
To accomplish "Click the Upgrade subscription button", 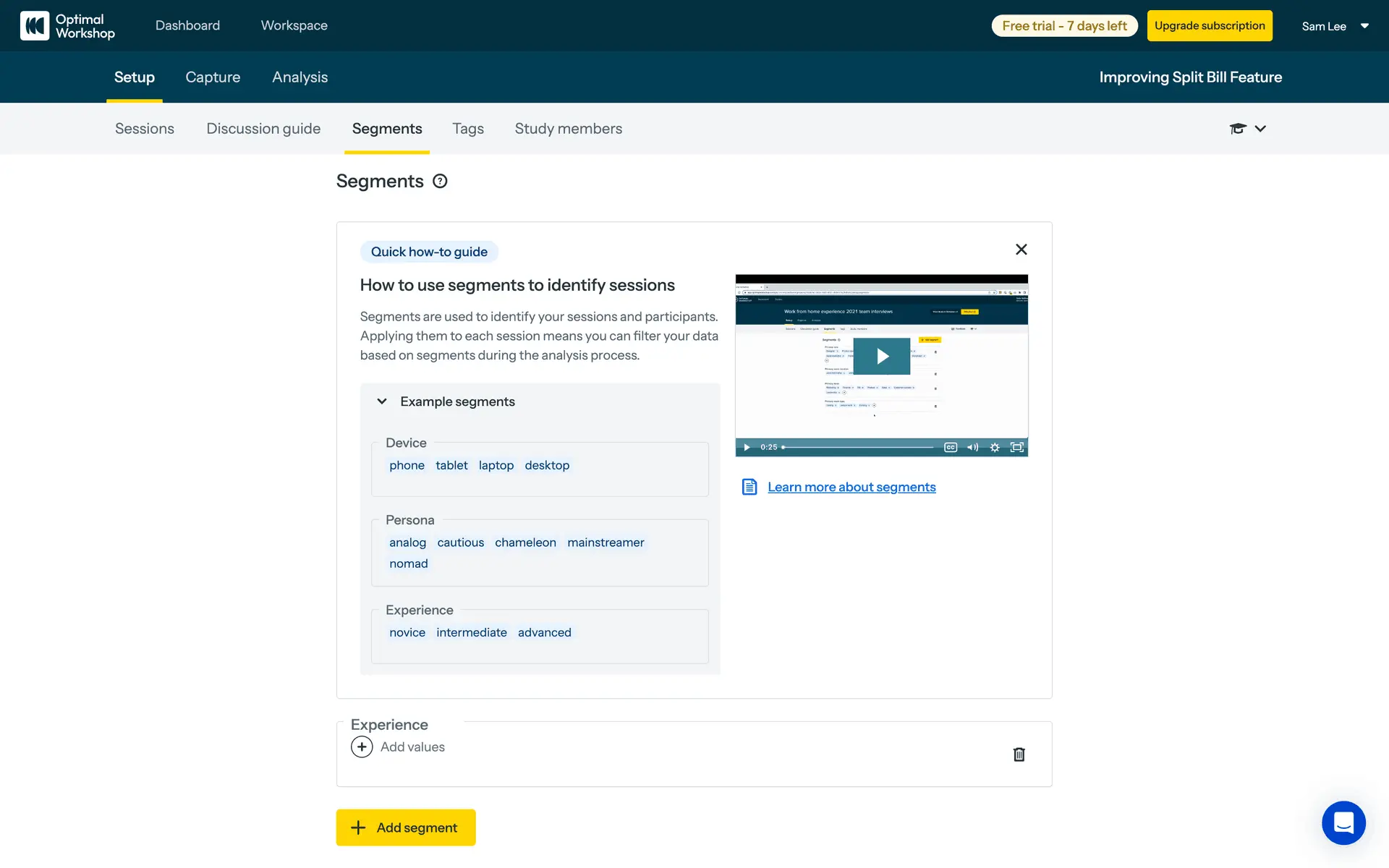I will pos(1209,26).
